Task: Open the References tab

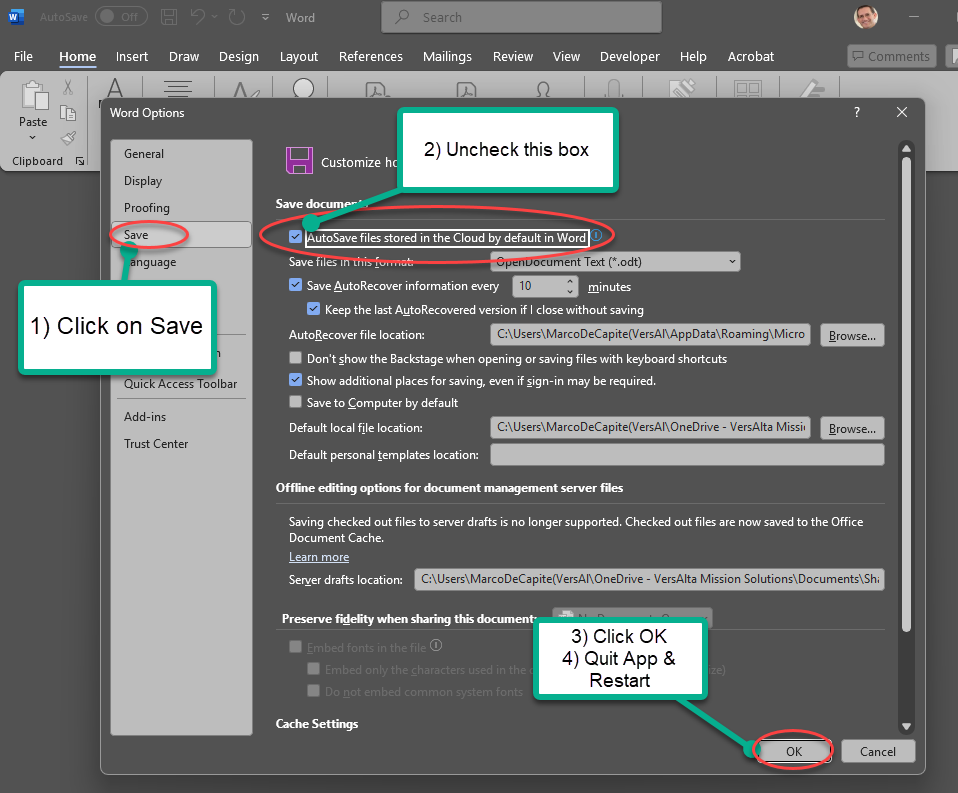Action: coord(371,56)
